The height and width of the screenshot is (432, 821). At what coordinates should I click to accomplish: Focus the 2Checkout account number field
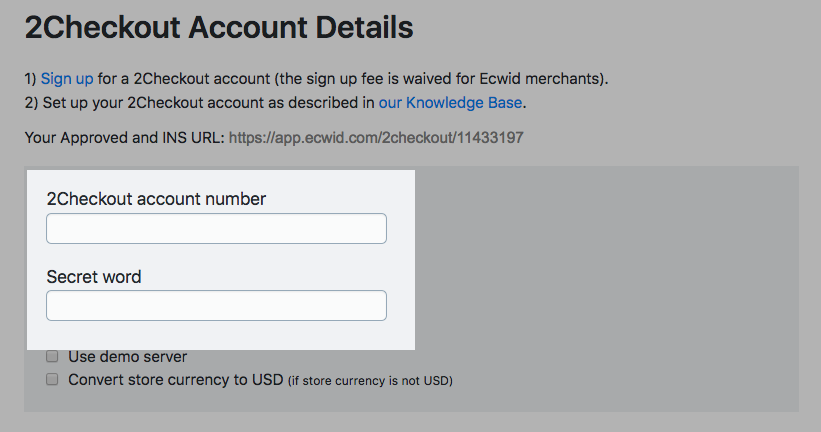point(216,228)
